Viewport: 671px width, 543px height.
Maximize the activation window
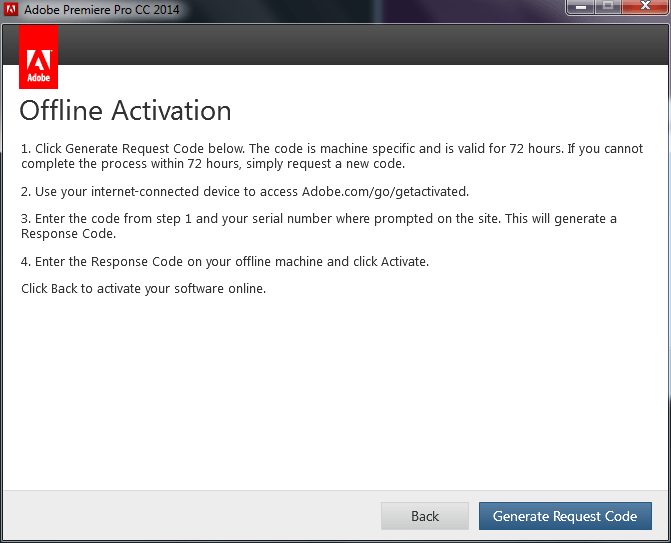(608, 7)
